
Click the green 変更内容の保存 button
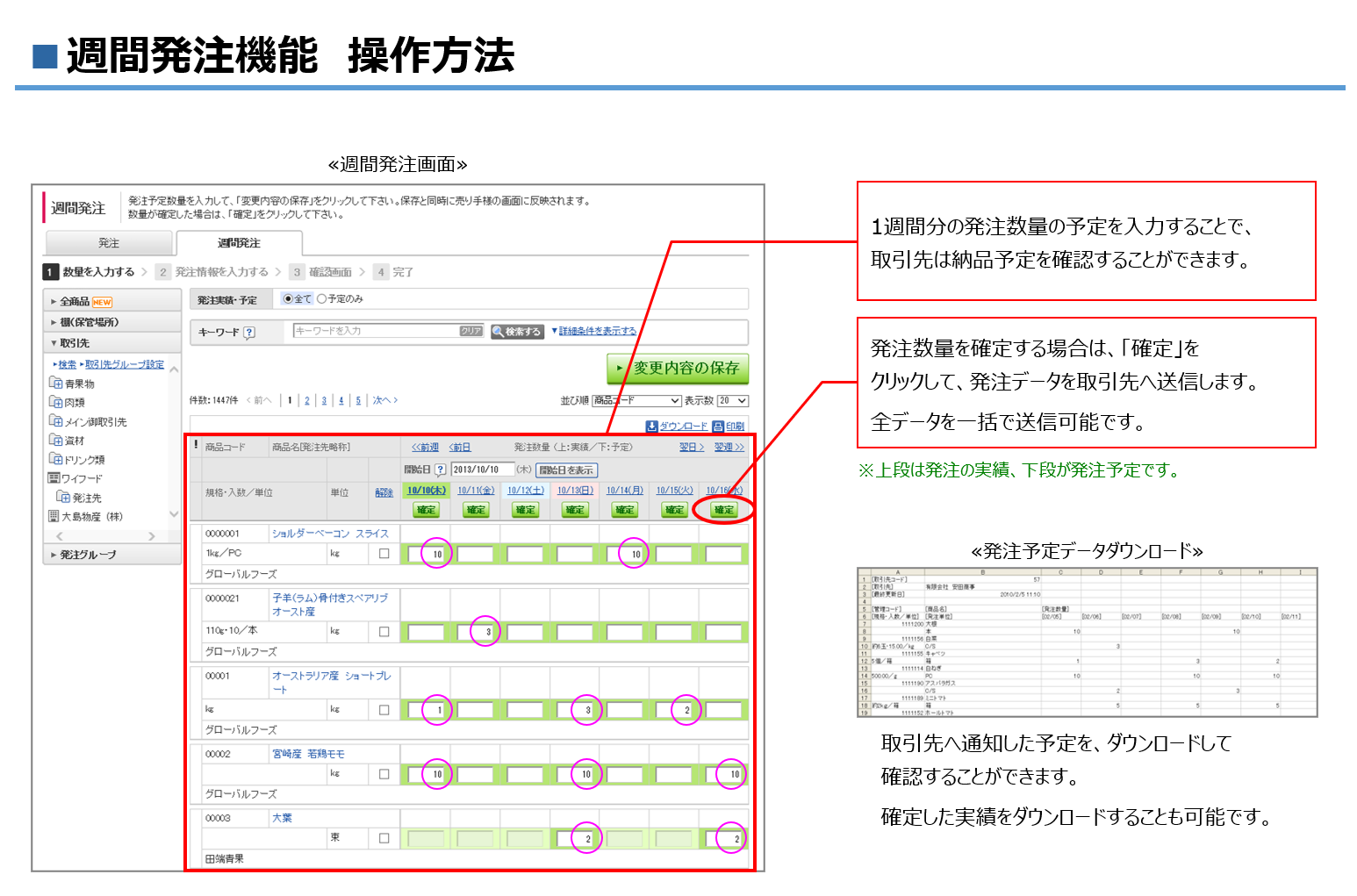pyautogui.click(x=678, y=369)
